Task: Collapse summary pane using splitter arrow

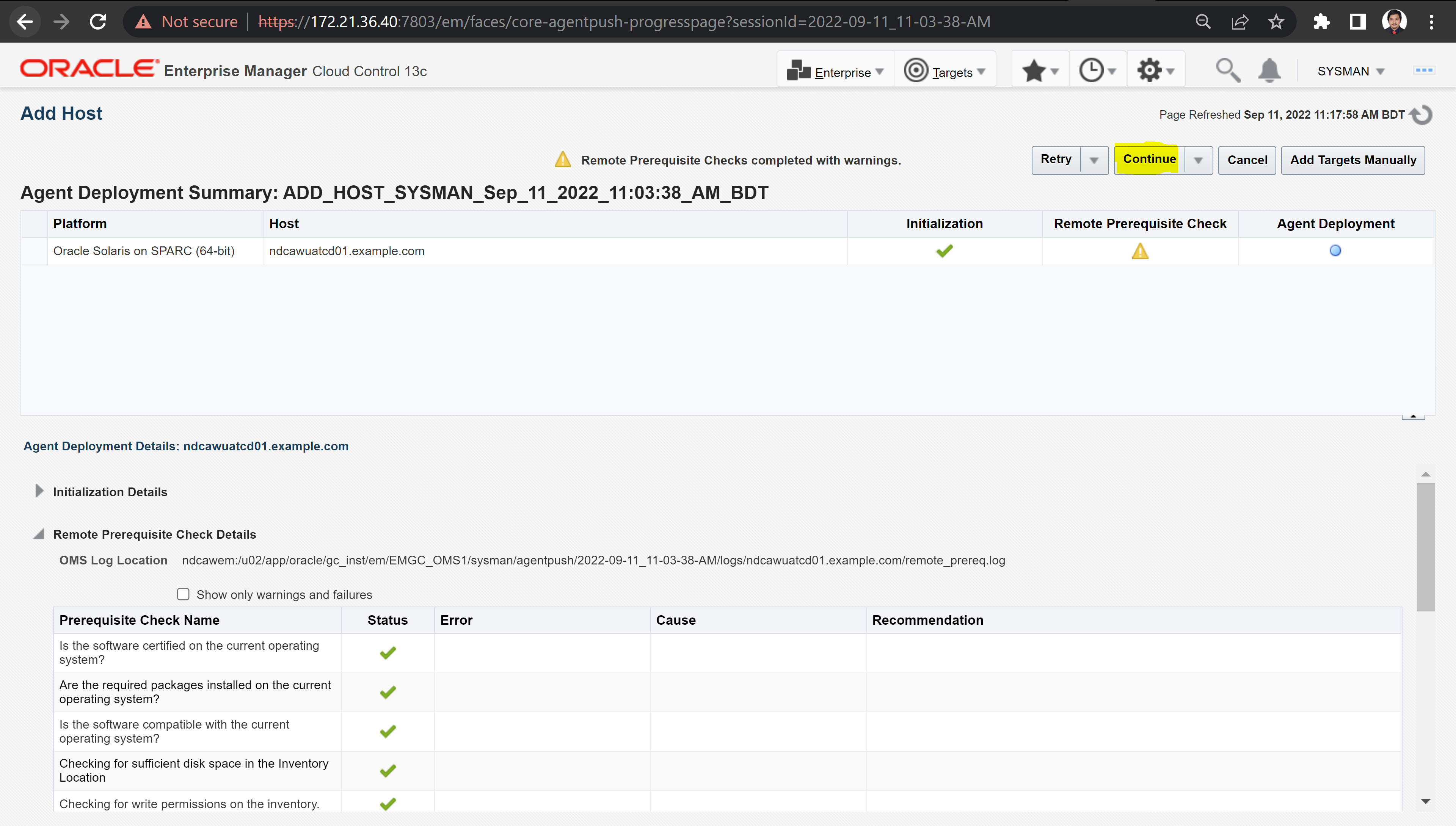Action: (1413, 416)
